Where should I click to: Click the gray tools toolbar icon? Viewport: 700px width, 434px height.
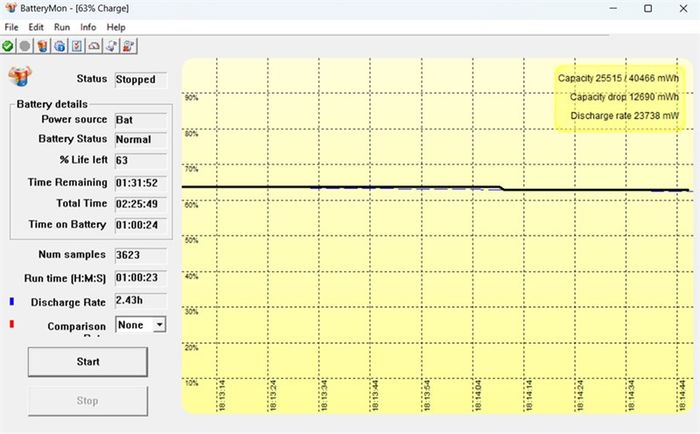(112, 46)
